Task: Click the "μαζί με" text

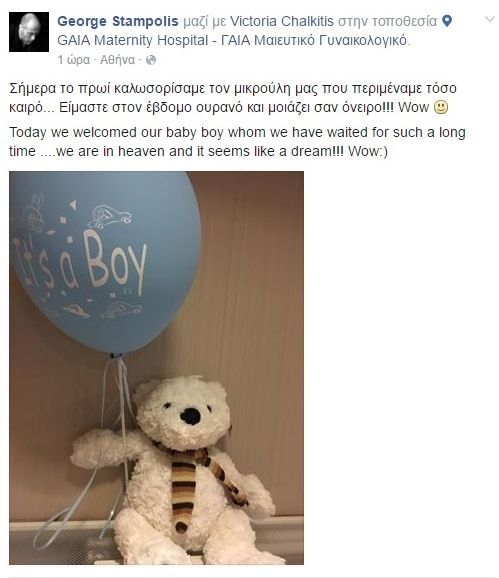Action: click(204, 21)
